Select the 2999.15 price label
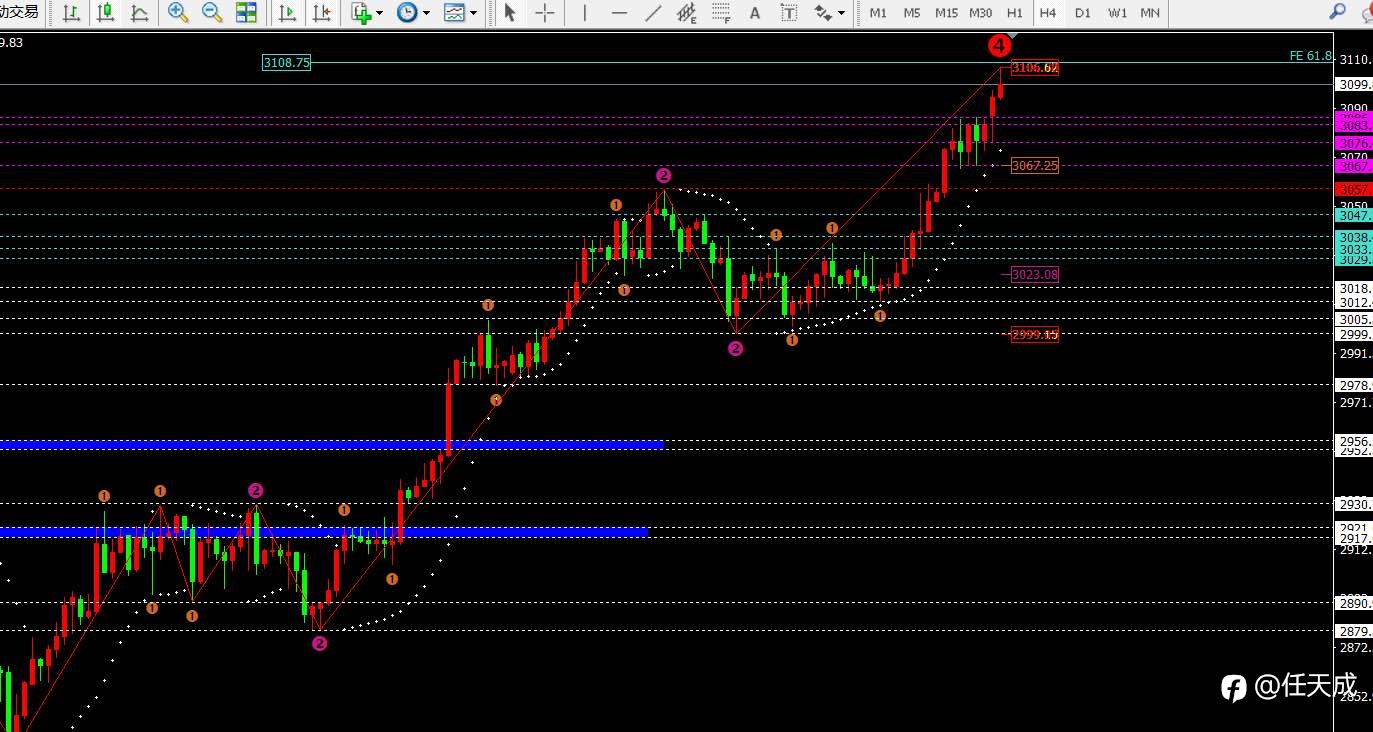 click(1034, 334)
